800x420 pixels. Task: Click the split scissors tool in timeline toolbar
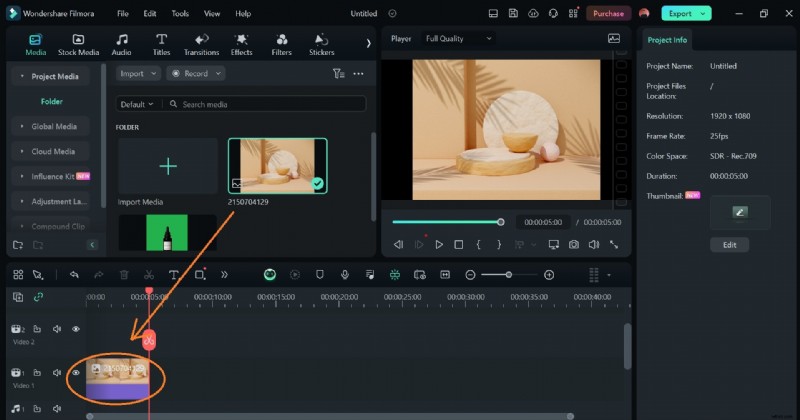point(149,274)
